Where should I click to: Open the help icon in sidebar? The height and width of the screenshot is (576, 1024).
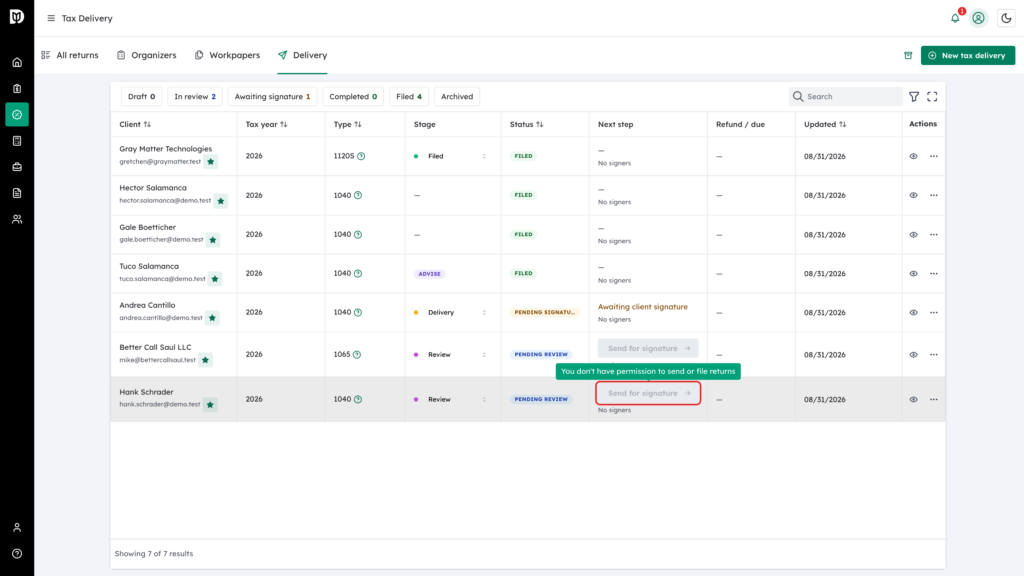click(x=17, y=554)
